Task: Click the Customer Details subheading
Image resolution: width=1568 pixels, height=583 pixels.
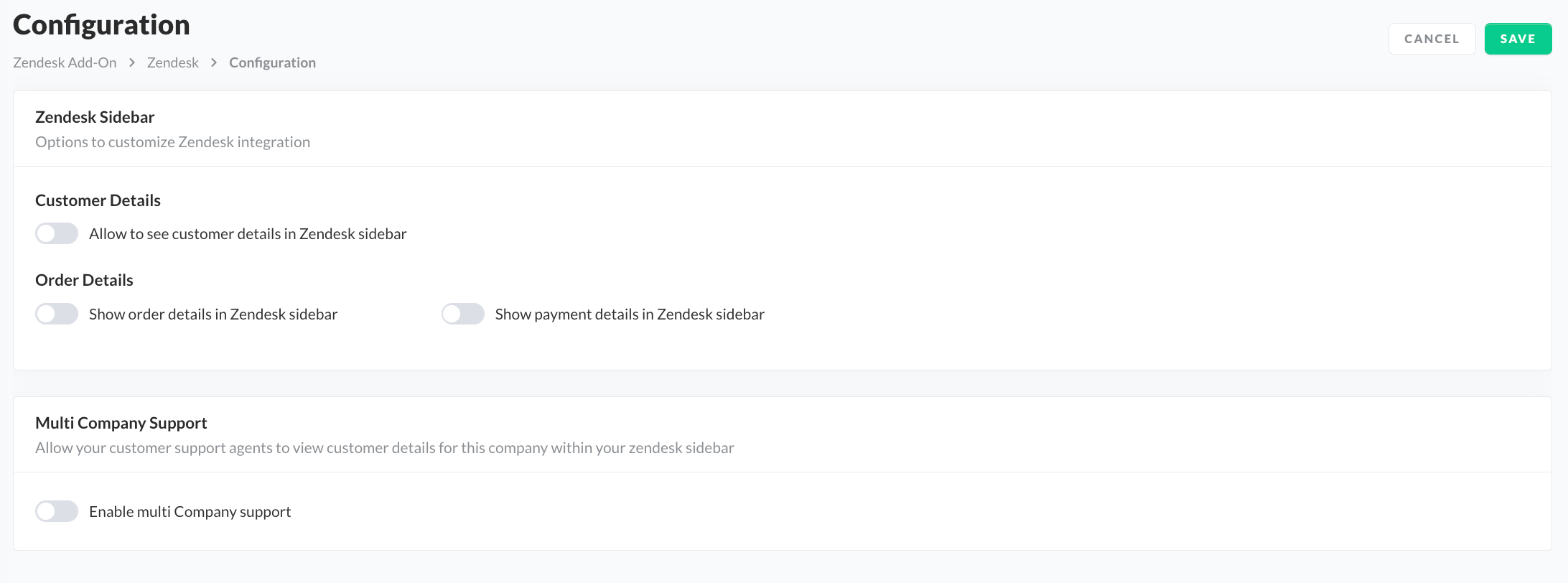Action: (98, 200)
